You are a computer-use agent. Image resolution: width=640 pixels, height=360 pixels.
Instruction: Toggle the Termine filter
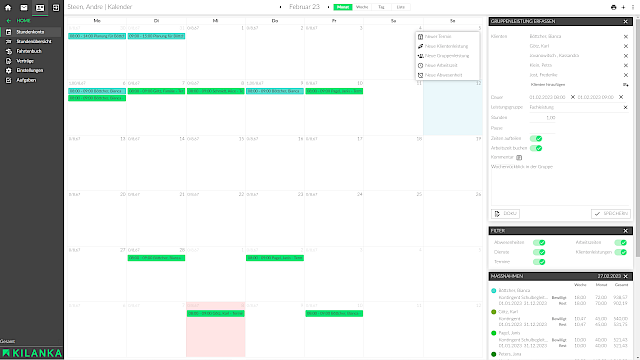click(x=539, y=262)
